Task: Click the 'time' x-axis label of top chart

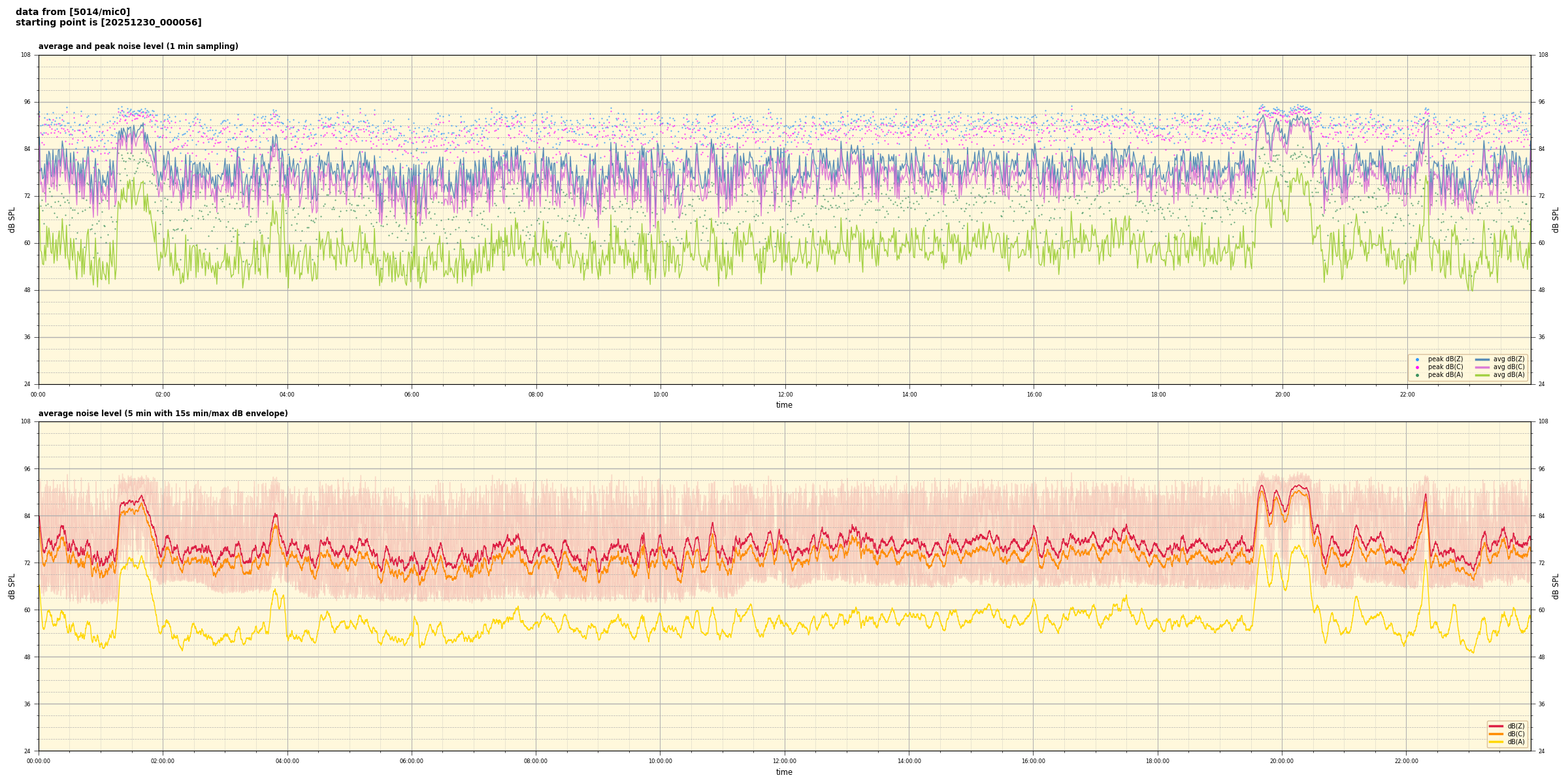Action: tap(784, 405)
